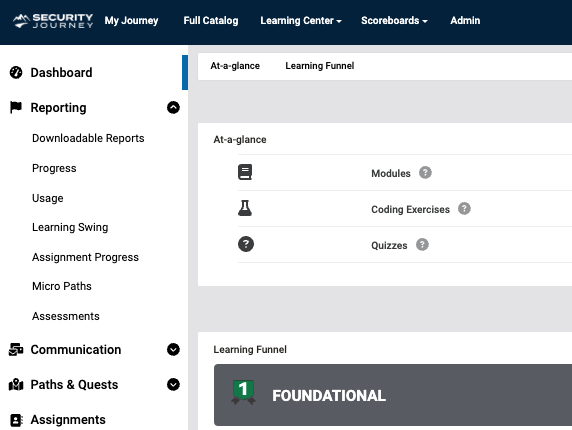Click the Assignments contact book icon
This screenshot has width=572, height=430.
pyautogui.click(x=16, y=420)
